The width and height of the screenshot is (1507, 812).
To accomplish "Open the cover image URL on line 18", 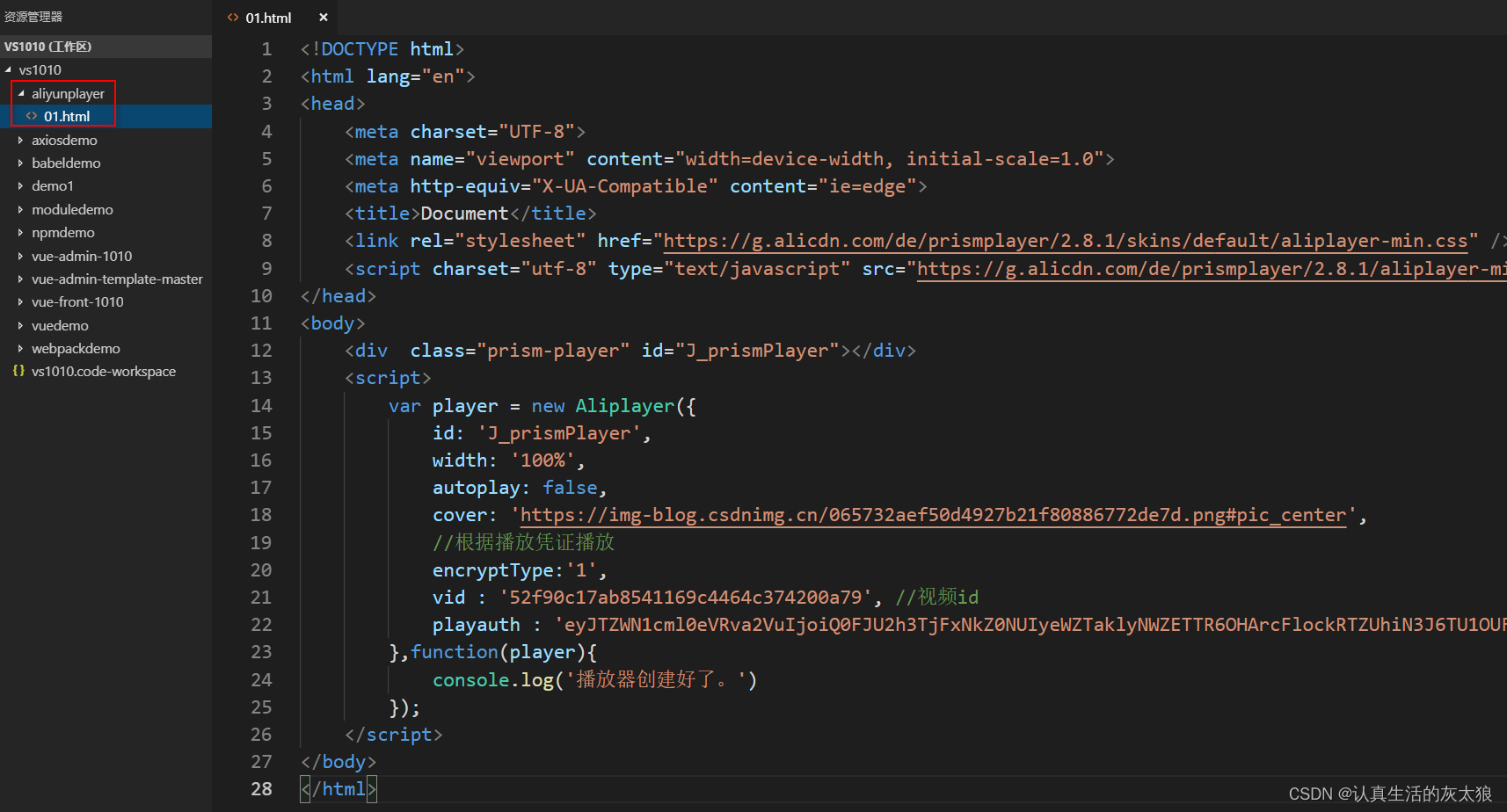I will pyautogui.click(x=934, y=515).
